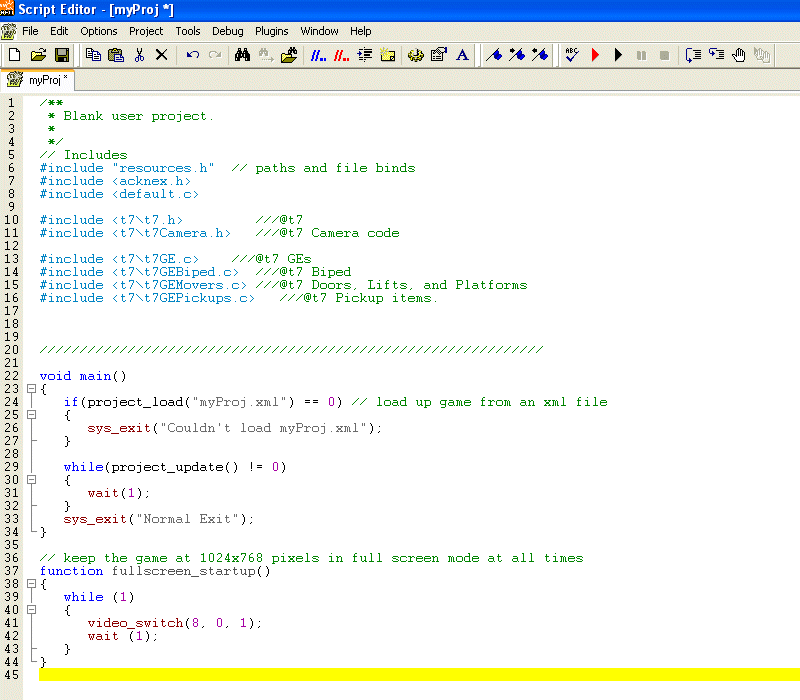Image resolution: width=800 pixels, height=700 pixels.
Task: Save the script using the floppy disk icon
Action: 61,55
